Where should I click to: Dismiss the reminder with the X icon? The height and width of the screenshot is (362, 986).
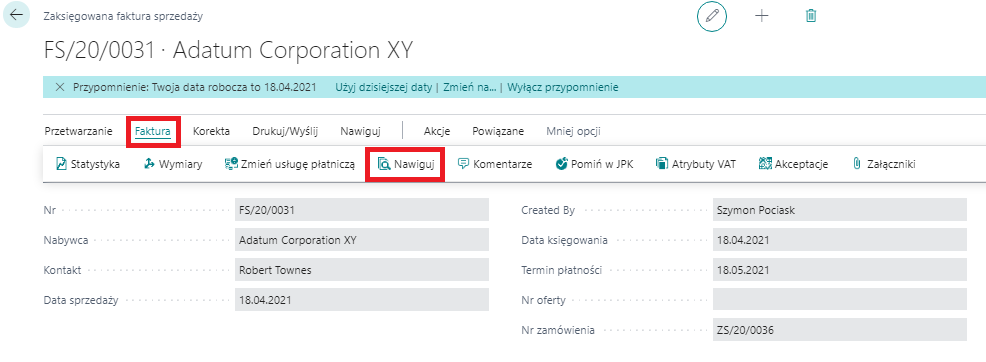(x=60, y=87)
